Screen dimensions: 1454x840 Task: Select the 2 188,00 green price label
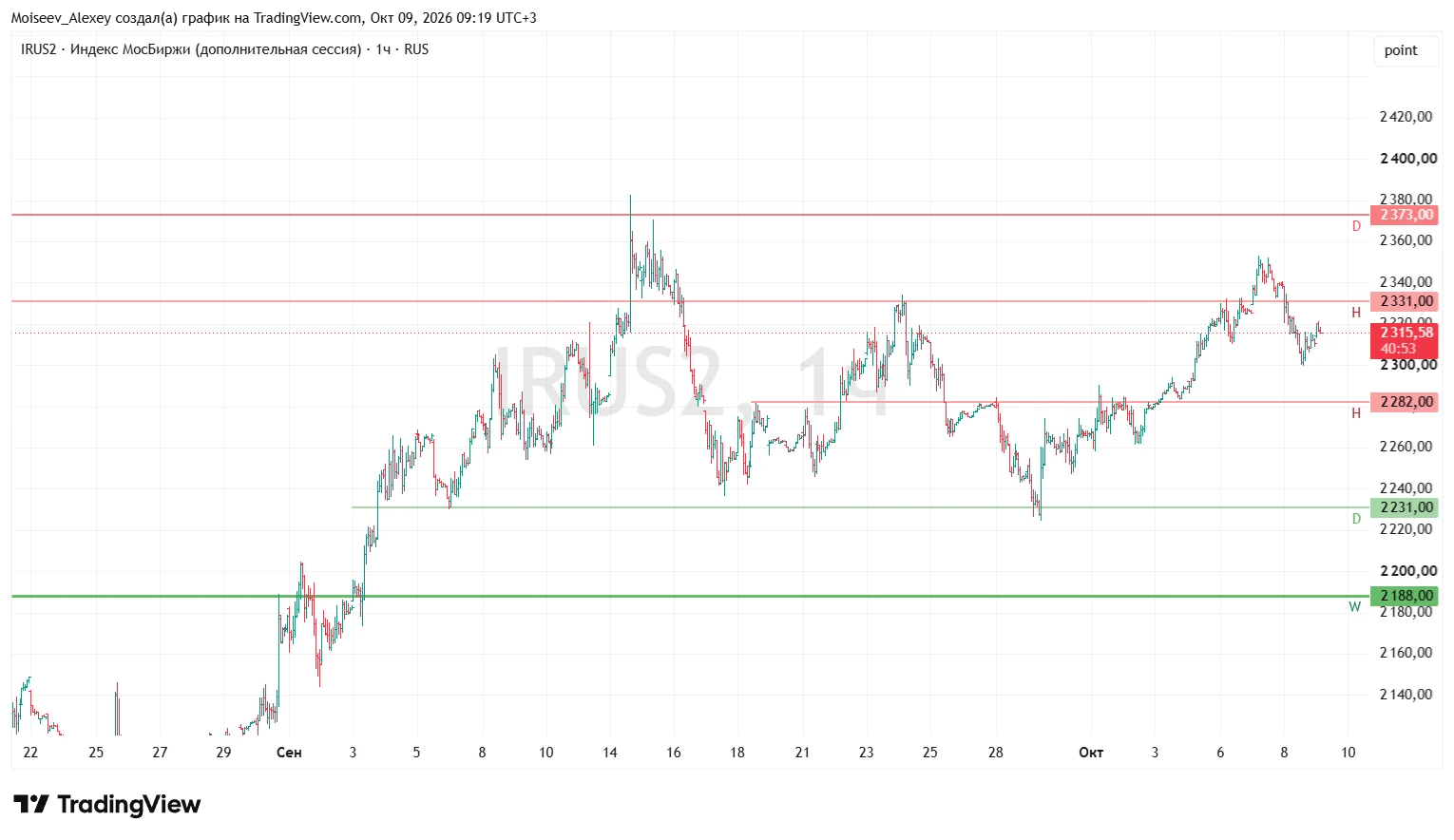(x=1405, y=596)
